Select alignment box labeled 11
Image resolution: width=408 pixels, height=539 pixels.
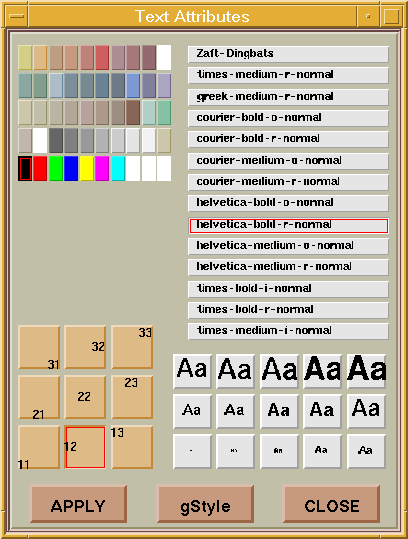[x=39, y=447]
